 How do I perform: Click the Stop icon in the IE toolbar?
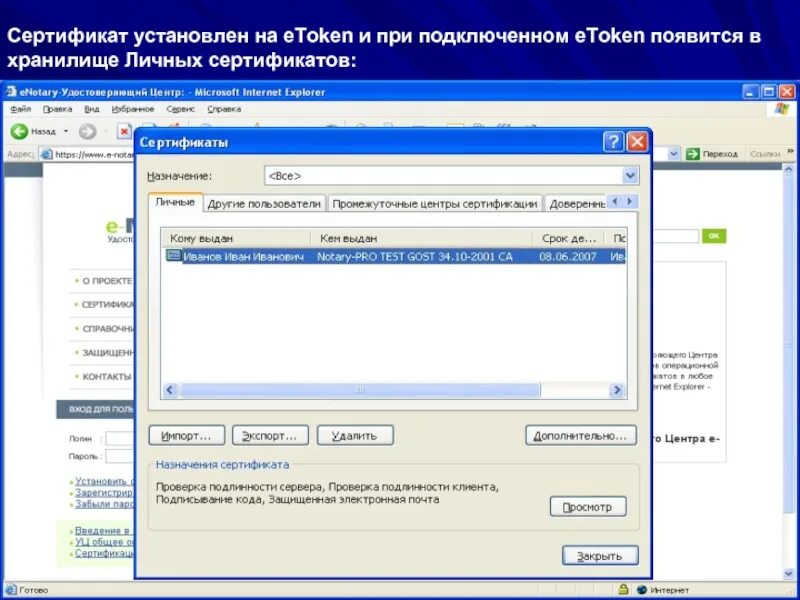click(x=124, y=132)
